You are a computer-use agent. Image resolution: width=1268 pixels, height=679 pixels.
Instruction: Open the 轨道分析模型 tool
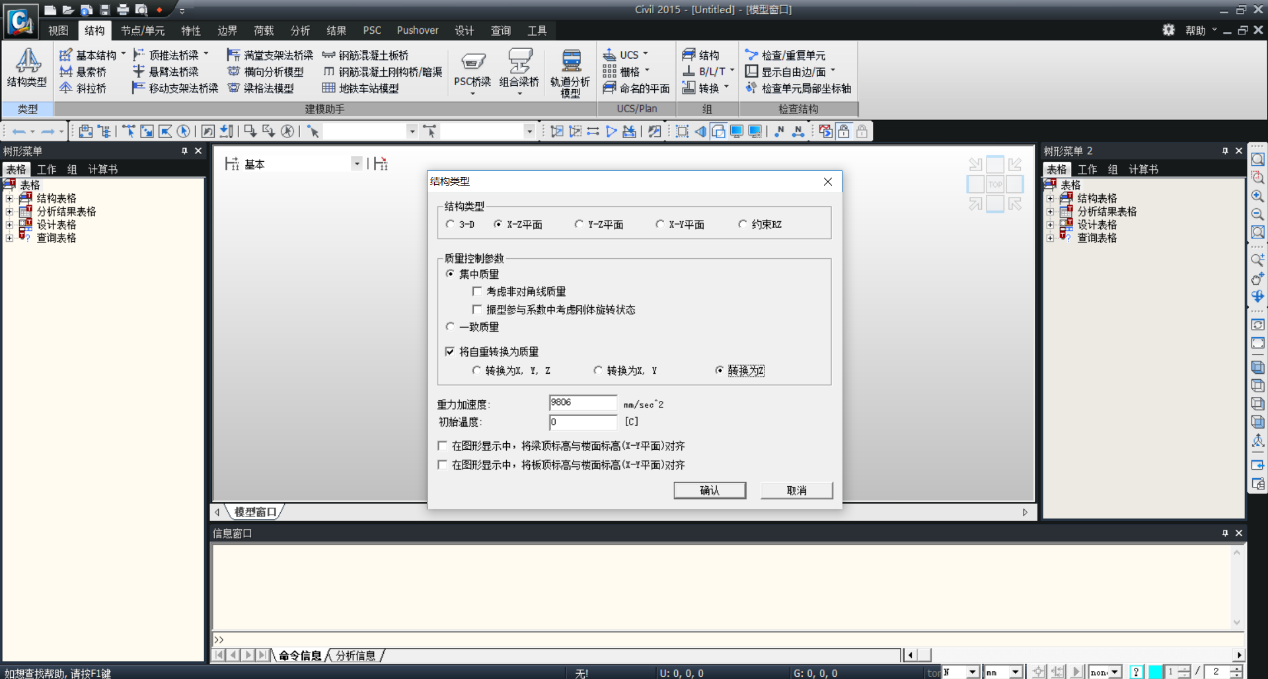pyautogui.click(x=570, y=72)
